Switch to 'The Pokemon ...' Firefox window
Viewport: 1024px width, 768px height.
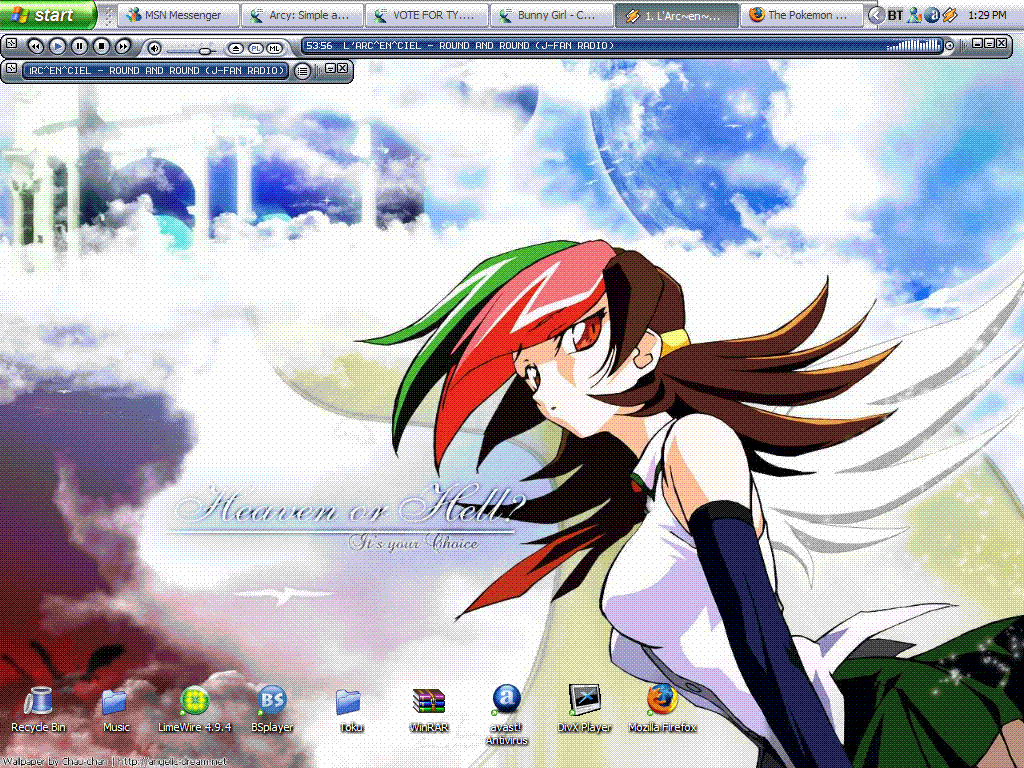801,15
